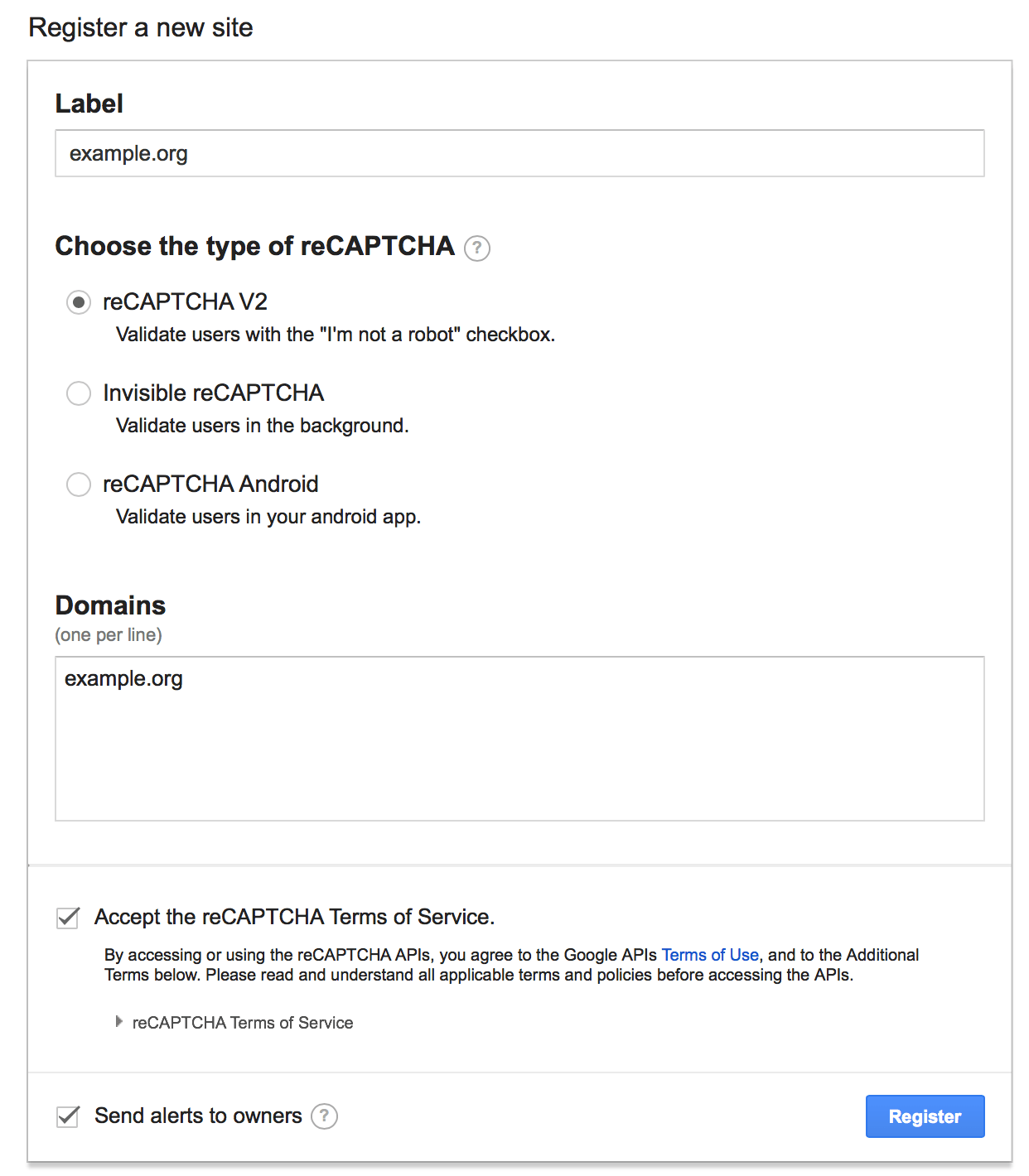The image size is (1029, 1176).
Task: Select reCAPTCHA Android validation type
Action: click(x=78, y=484)
